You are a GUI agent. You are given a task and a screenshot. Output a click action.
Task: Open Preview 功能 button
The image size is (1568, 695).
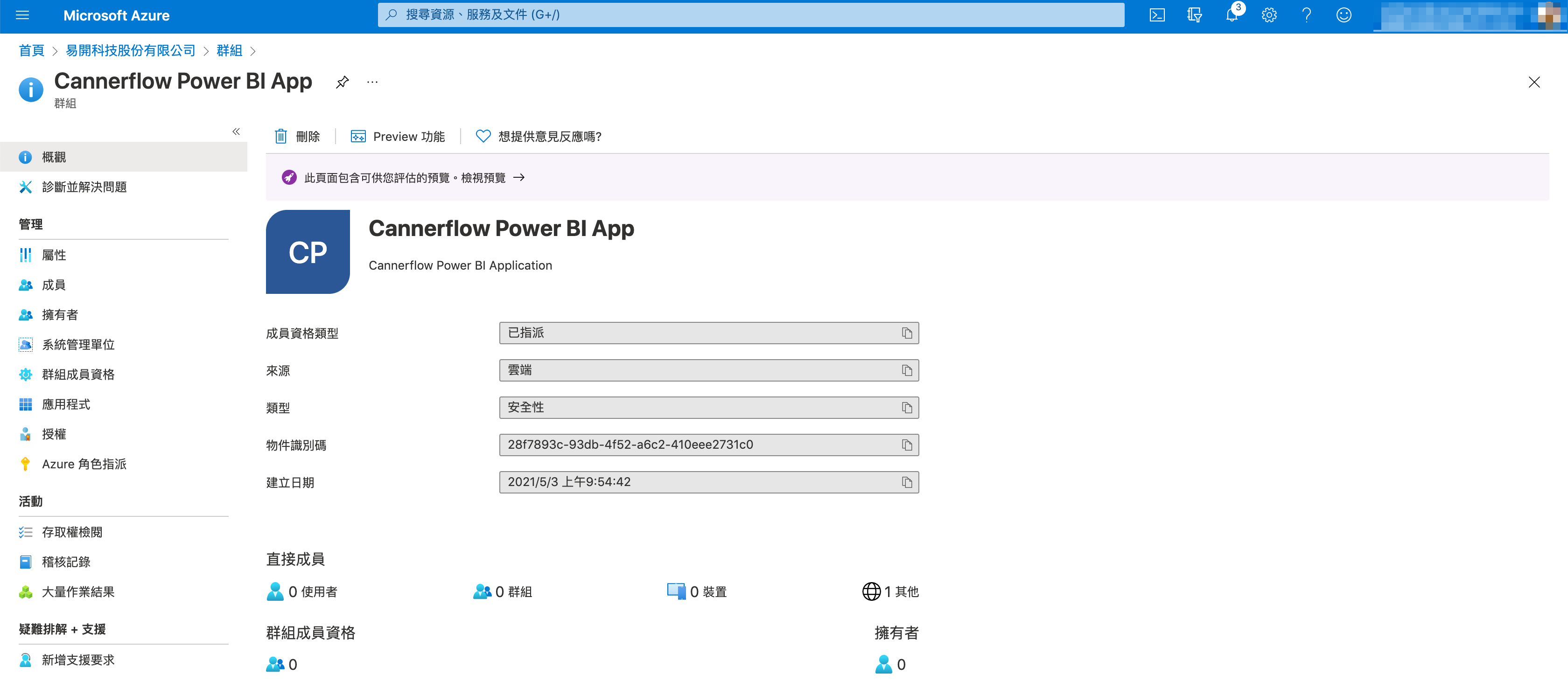coord(398,136)
